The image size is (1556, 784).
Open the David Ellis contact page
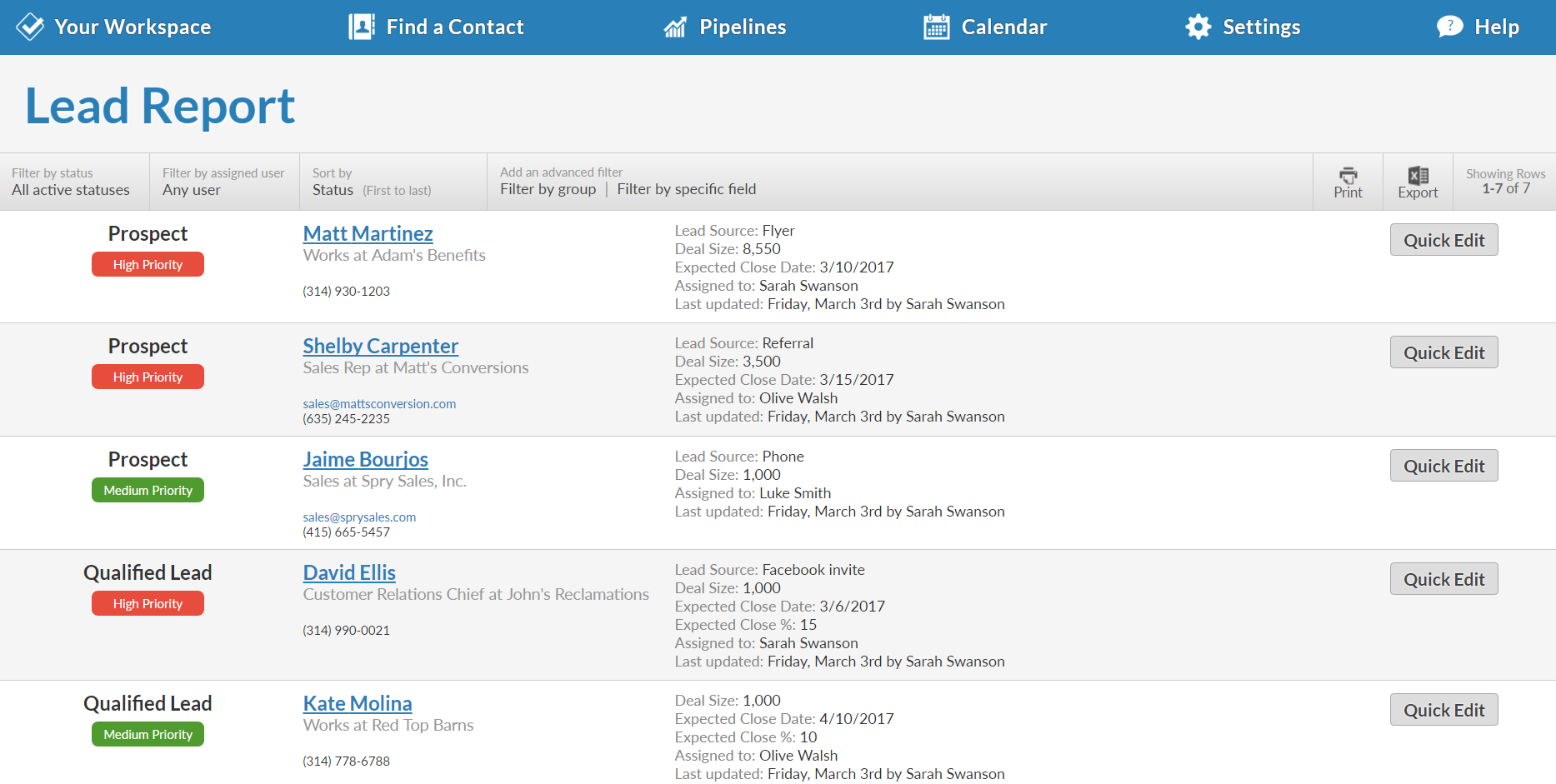click(349, 572)
